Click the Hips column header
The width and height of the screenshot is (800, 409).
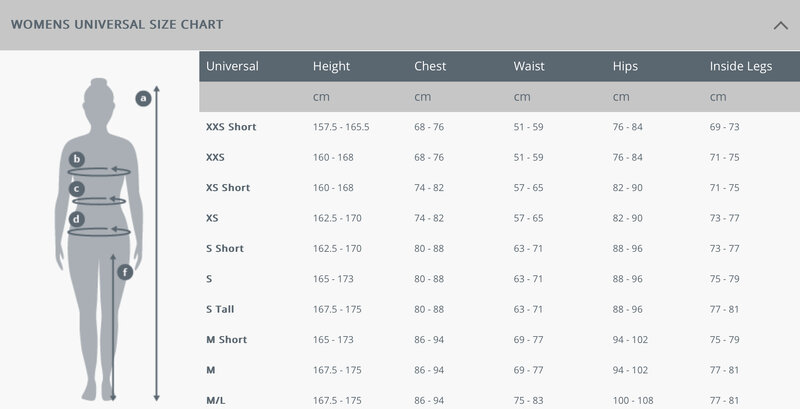point(625,67)
